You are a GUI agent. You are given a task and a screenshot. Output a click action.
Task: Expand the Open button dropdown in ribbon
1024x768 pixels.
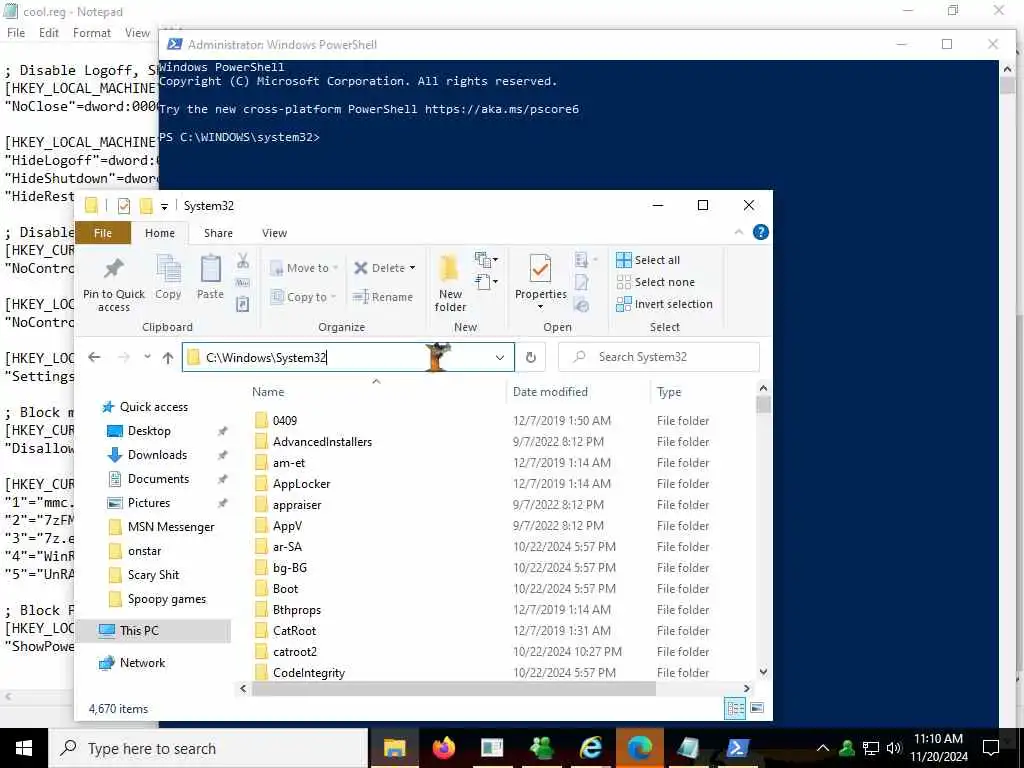point(588,260)
